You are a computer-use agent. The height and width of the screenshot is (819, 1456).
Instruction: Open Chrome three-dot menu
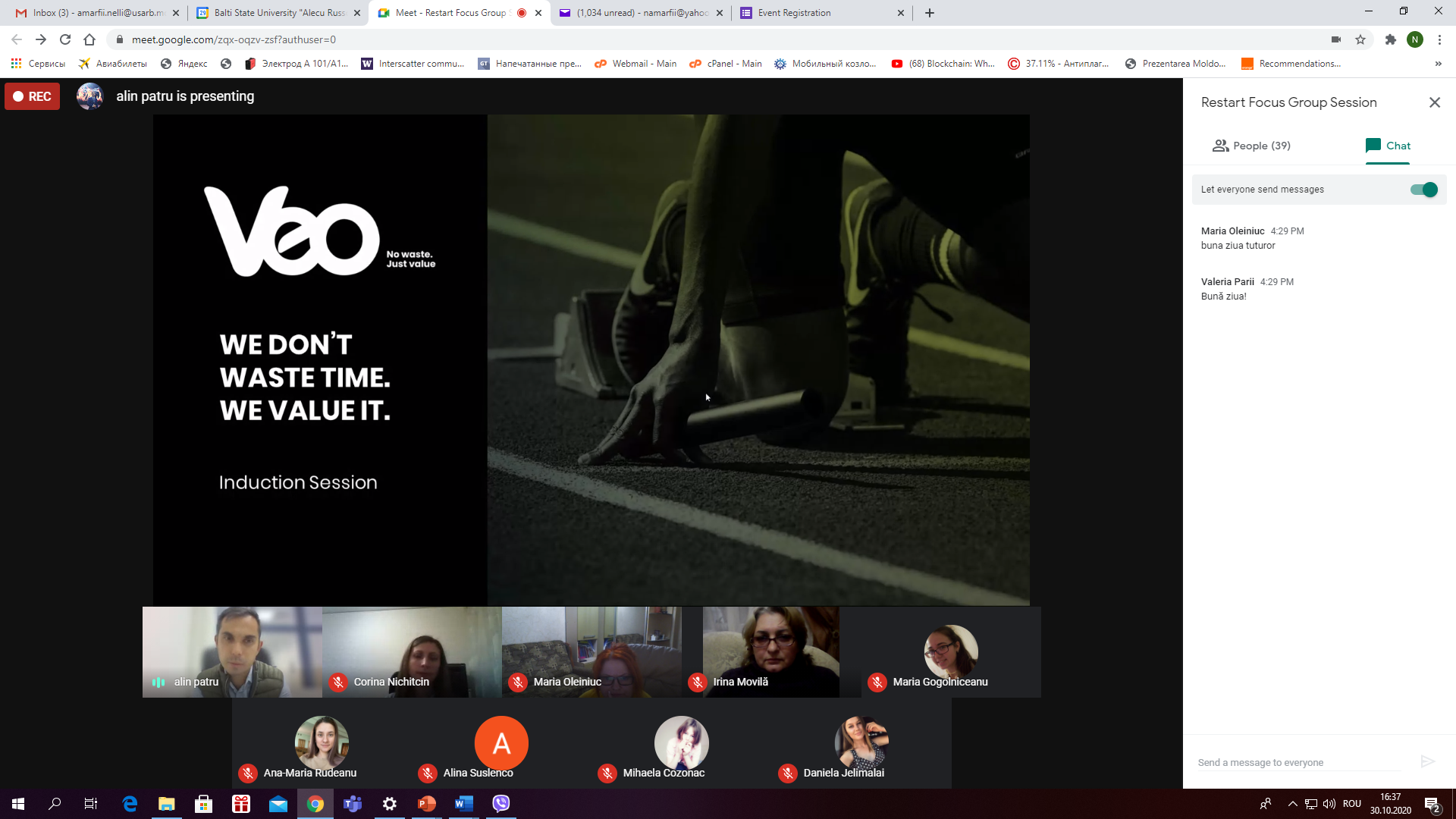[1439, 39]
